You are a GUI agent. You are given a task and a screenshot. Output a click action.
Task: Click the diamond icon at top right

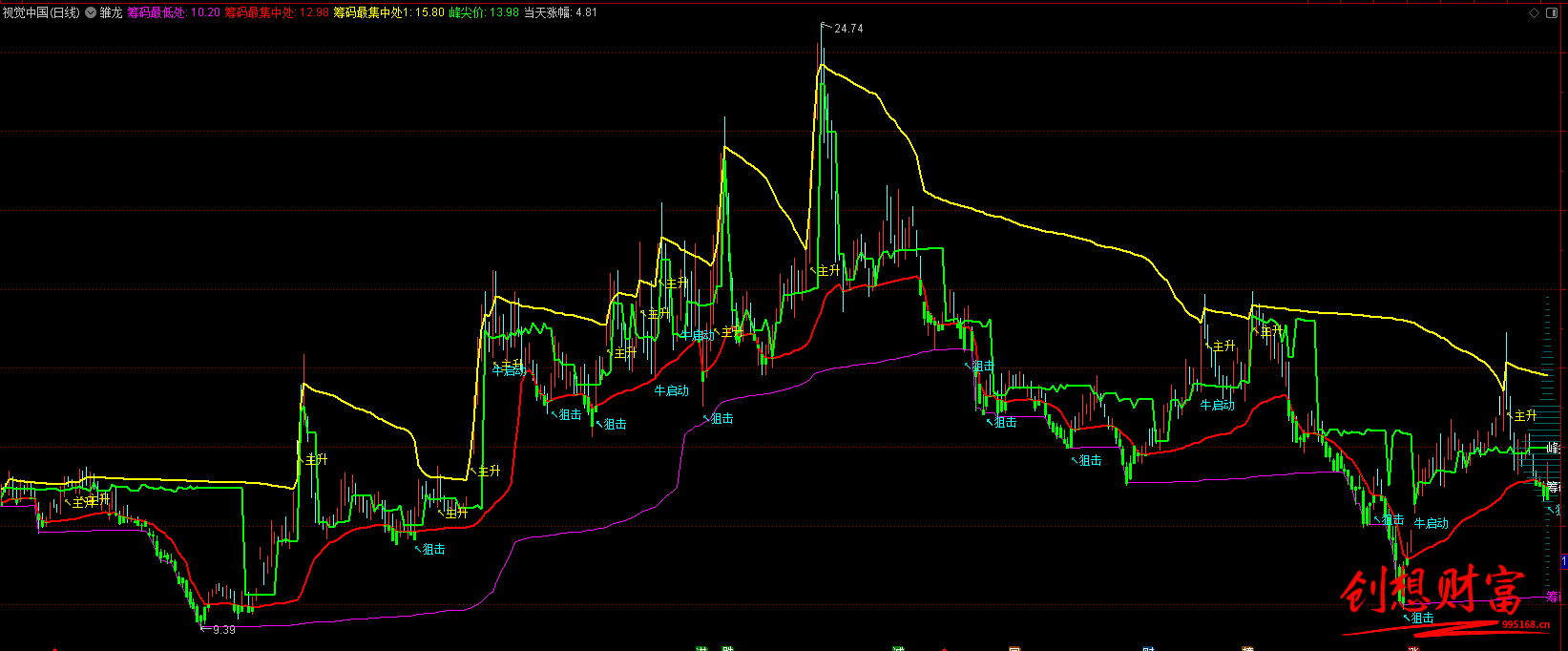pos(1535,13)
